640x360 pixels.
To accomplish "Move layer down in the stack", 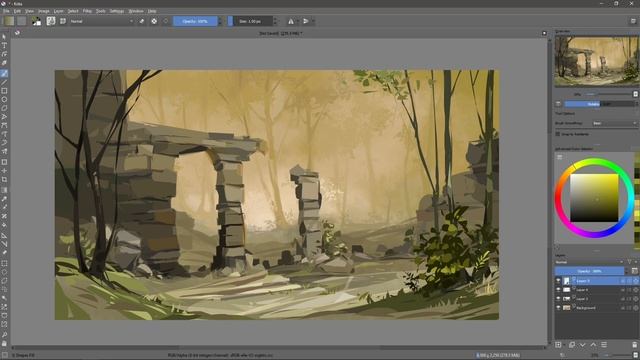I will (582, 345).
